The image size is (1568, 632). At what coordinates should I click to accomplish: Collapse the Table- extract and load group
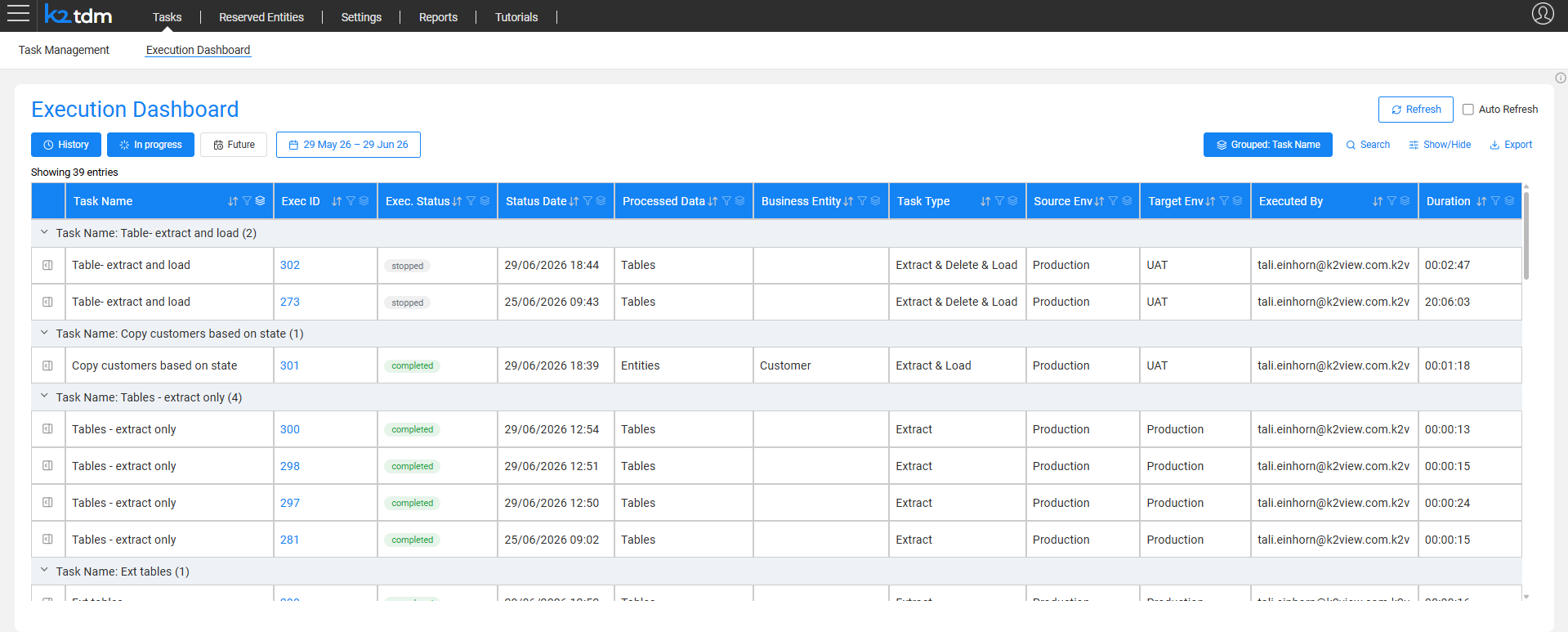(x=44, y=232)
